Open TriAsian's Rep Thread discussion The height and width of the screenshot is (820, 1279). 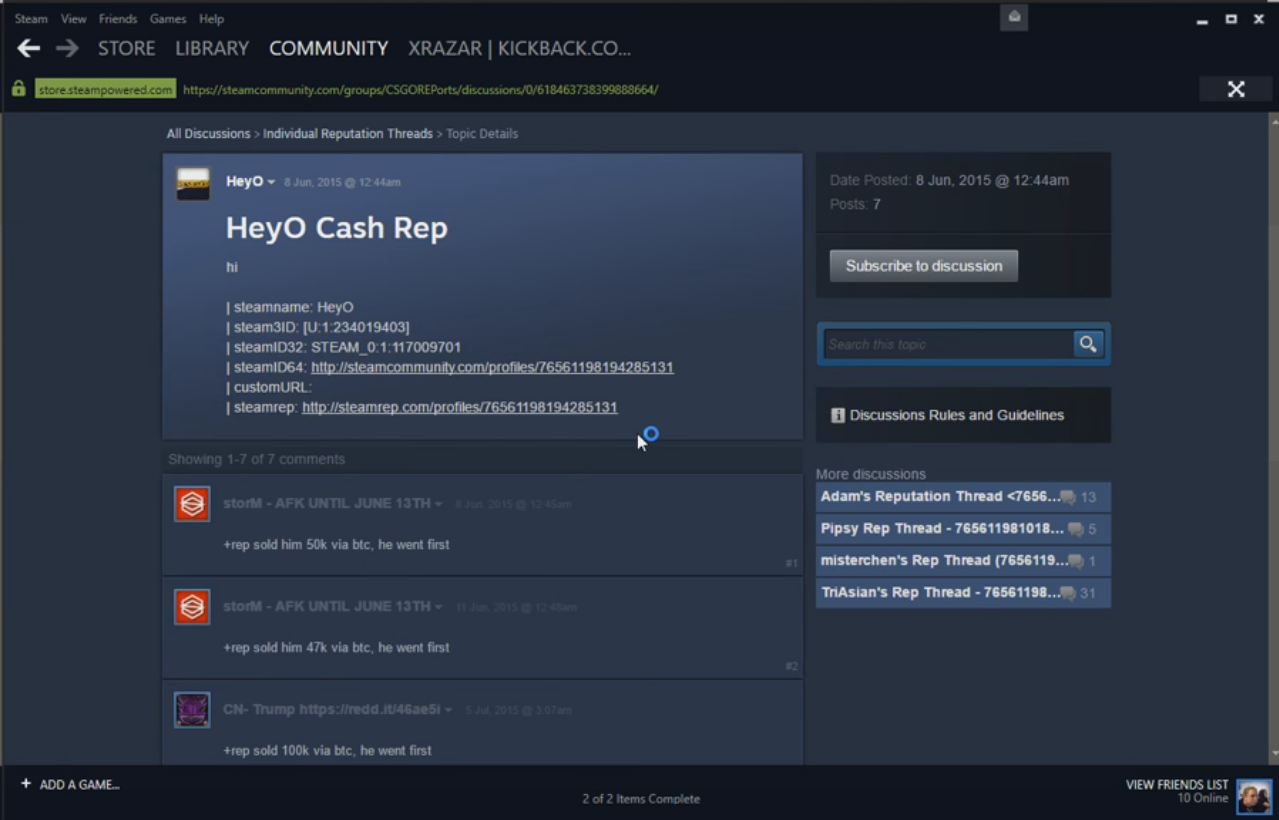940,593
